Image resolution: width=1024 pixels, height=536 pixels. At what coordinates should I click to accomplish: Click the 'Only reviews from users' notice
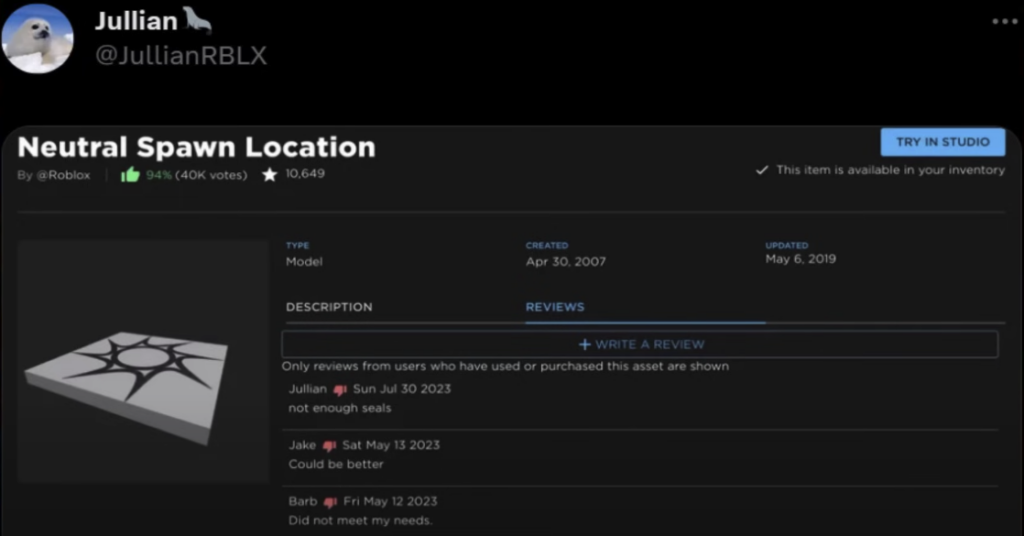(505, 366)
